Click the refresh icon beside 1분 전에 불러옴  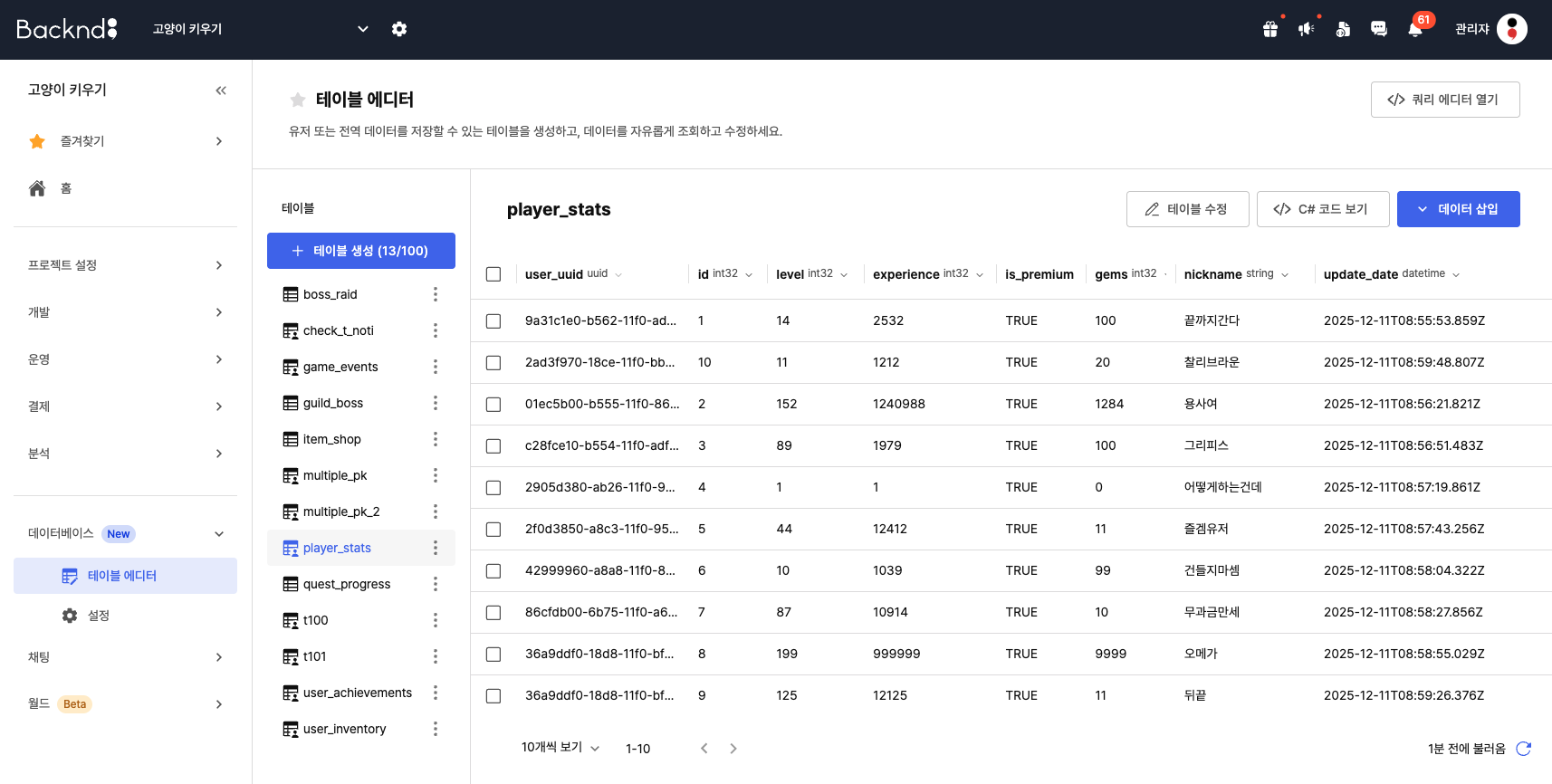(x=1523, y=749)
